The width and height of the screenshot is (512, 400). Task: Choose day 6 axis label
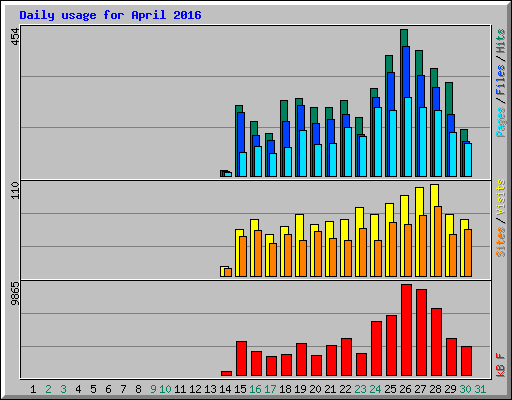108,389
